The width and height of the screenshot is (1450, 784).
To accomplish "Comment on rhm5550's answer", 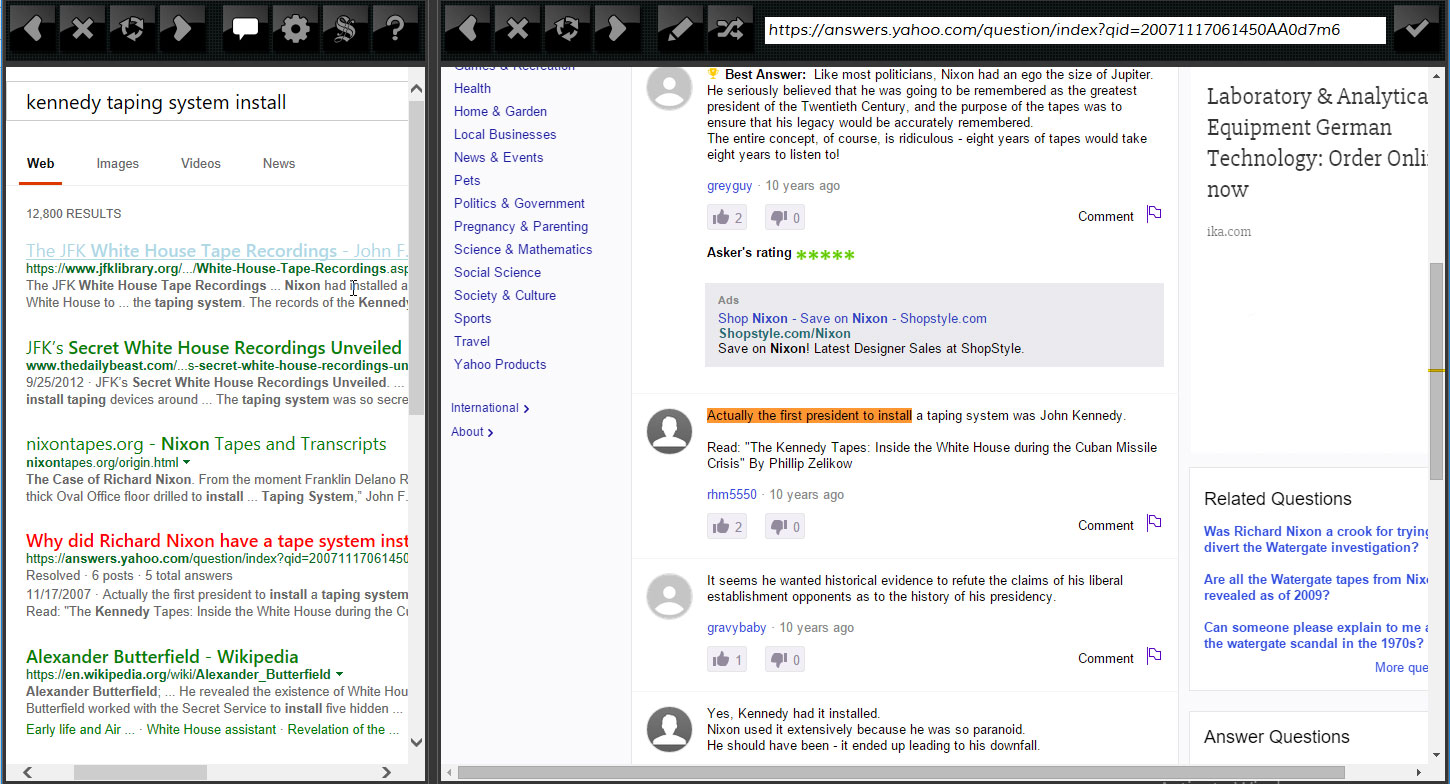I will coord(1106,525).
